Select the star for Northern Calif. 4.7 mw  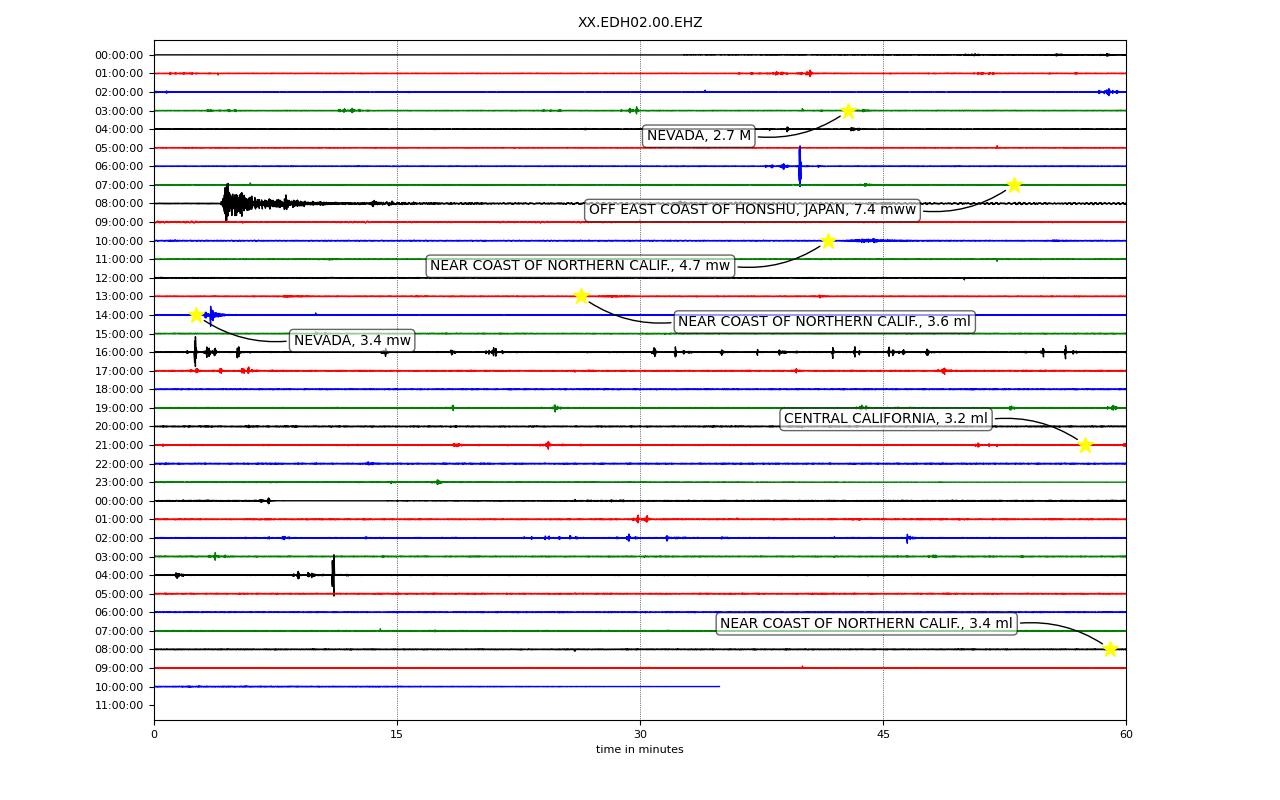point(828,241)
